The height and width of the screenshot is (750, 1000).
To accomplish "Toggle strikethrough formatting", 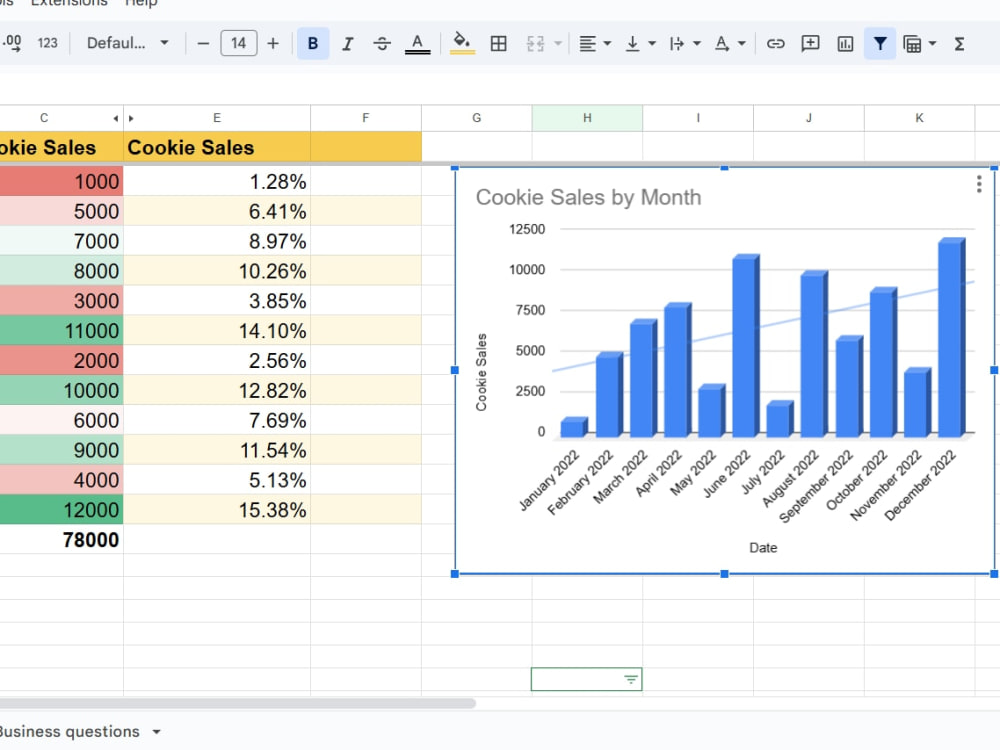I will (x=382, y=43).
